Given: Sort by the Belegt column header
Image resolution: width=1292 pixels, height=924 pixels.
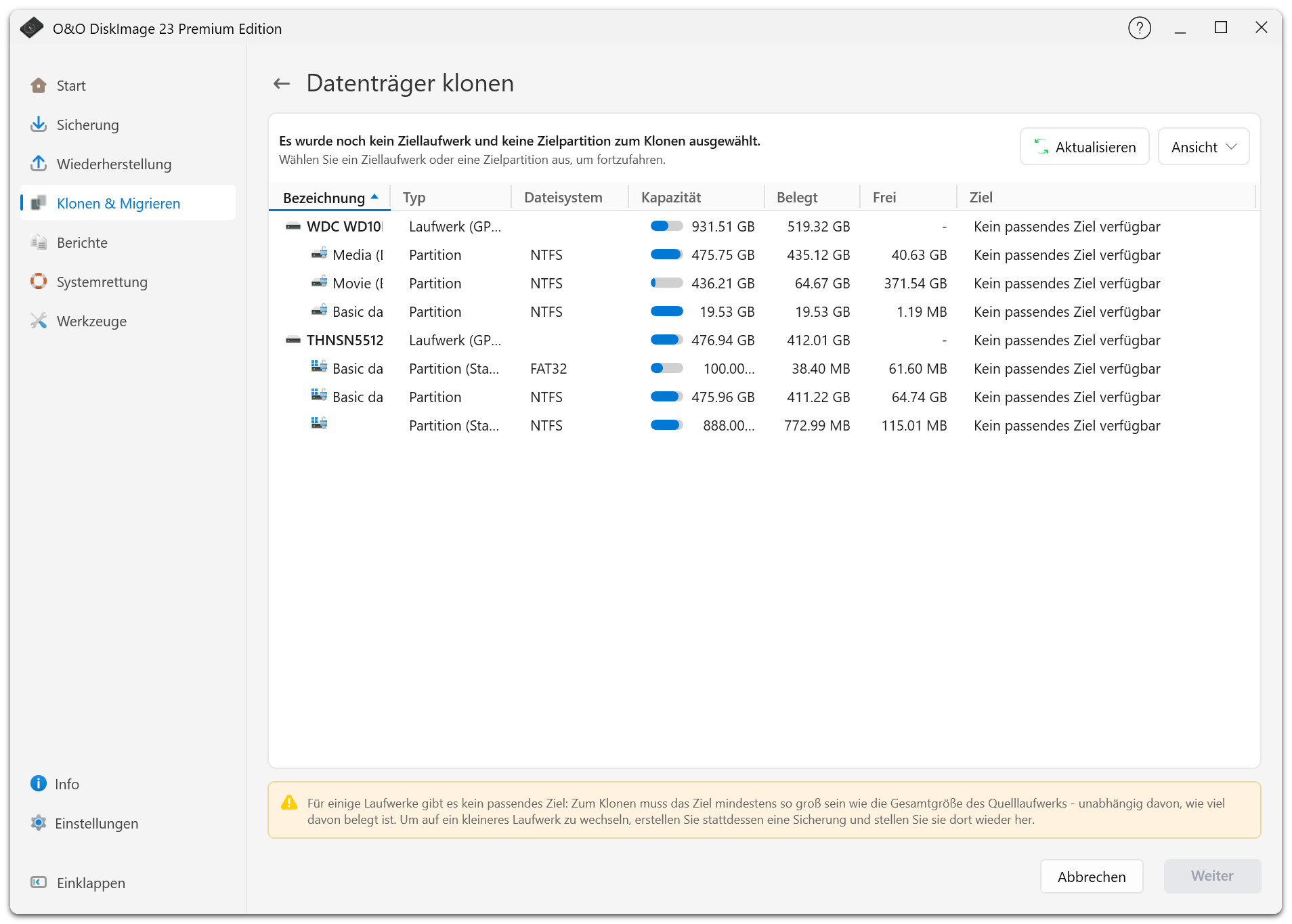Looking at the screenshot, I should coord(812,198).
